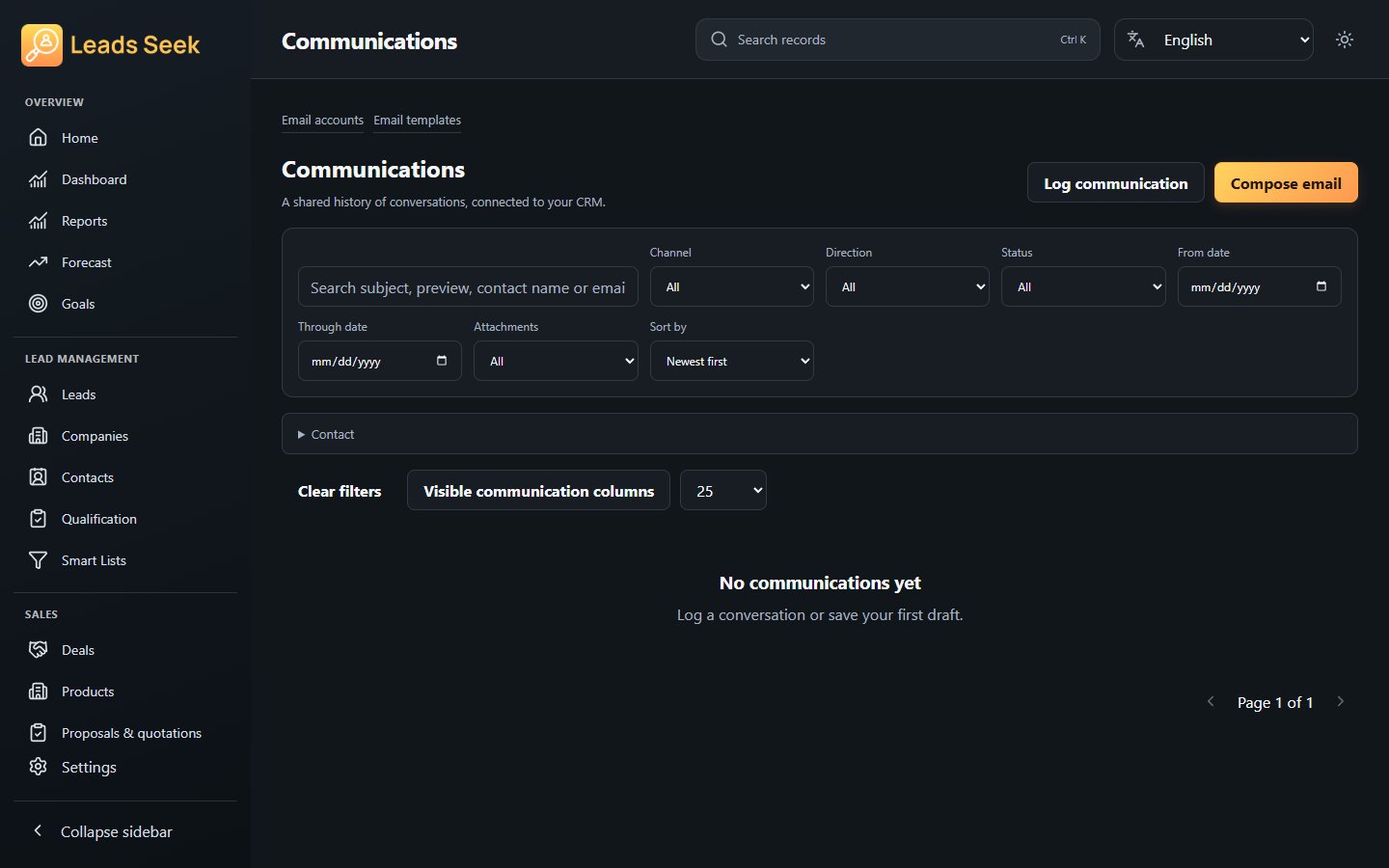Click the Compose email button
Viewport: 1389px width, 868px height.
coord(1286,183)
